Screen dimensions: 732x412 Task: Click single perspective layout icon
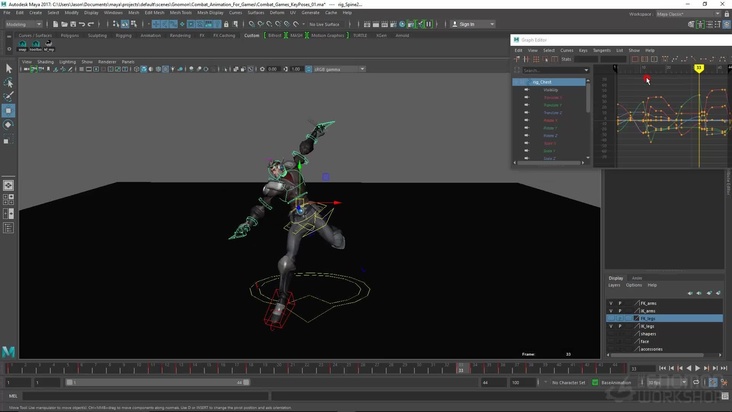pos(8,185)
